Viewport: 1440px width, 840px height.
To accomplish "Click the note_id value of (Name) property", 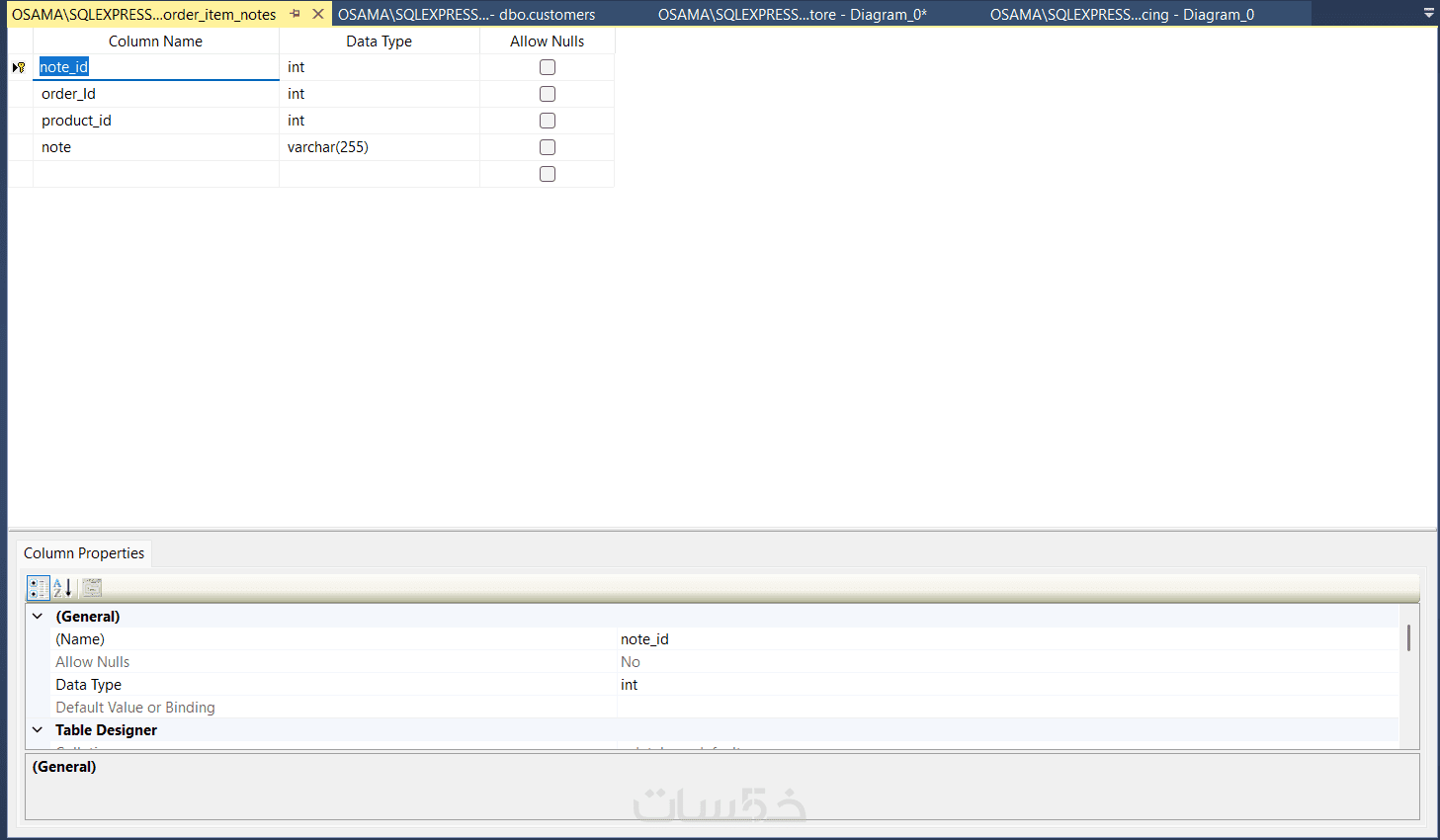I will [644, 639].
